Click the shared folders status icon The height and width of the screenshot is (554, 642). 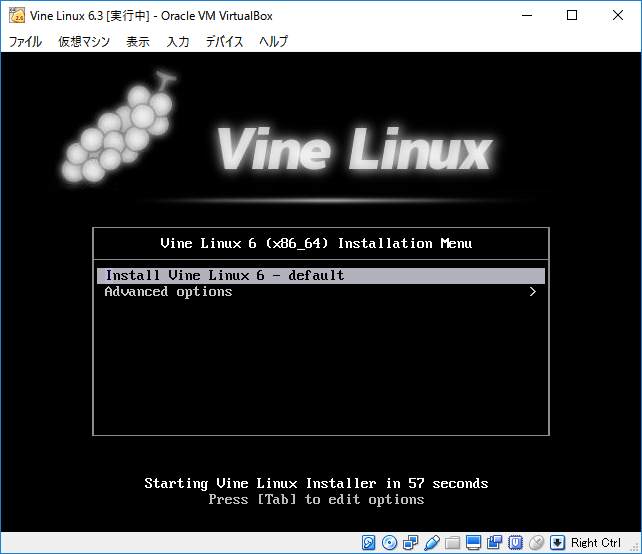[x=452, y=543]
